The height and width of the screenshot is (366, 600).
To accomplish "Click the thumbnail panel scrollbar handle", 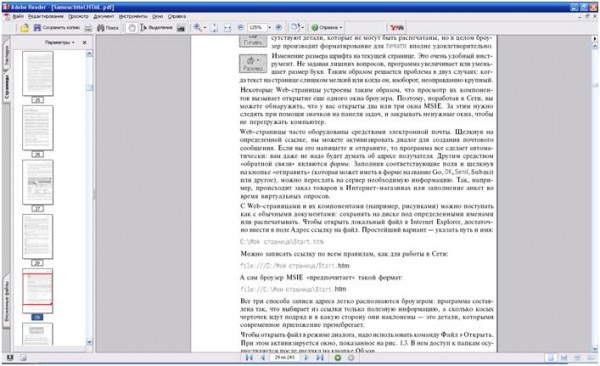I will [x=89, y=88].
